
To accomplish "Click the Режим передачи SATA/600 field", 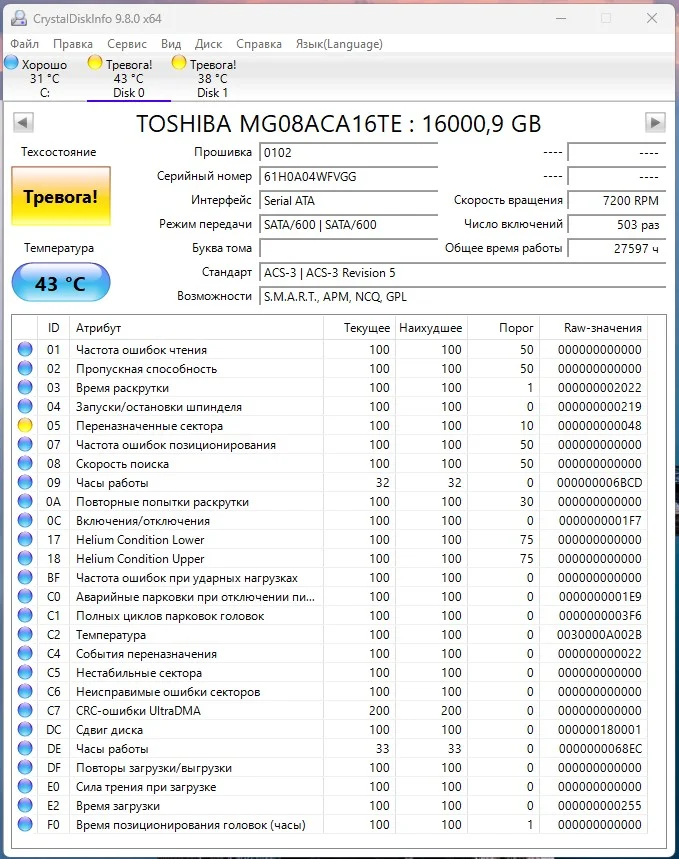I will tap(349, 225).
